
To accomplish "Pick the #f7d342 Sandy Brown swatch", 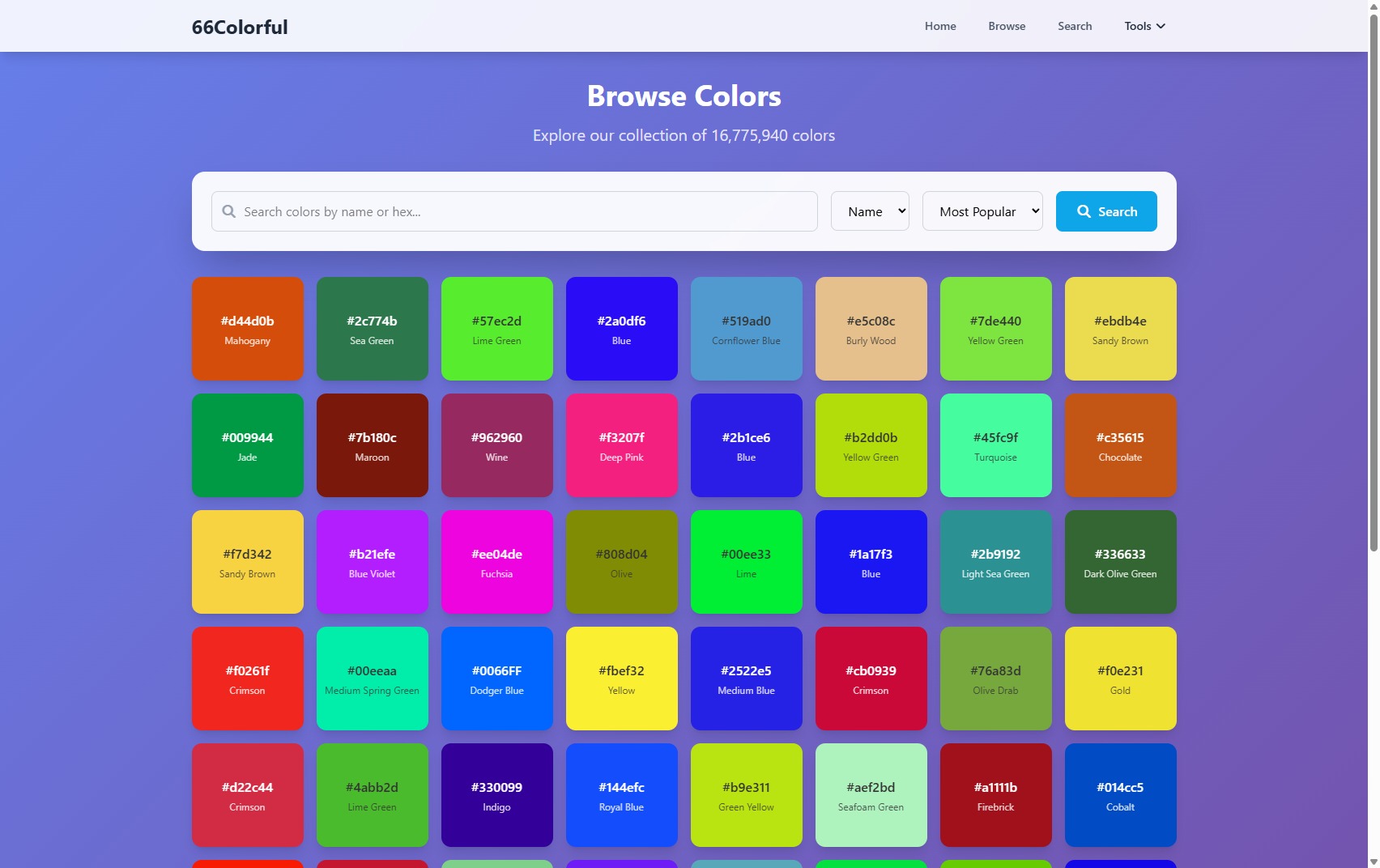I will (x=248, y=562).
